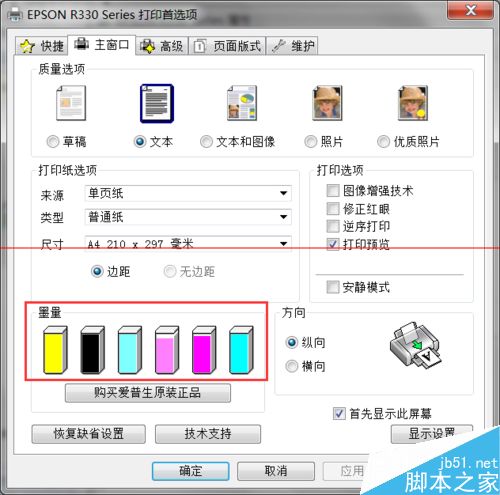Screen dimensions: 500x495
Task: Choose the 无边距 radio option
Action: click(170, 271)
